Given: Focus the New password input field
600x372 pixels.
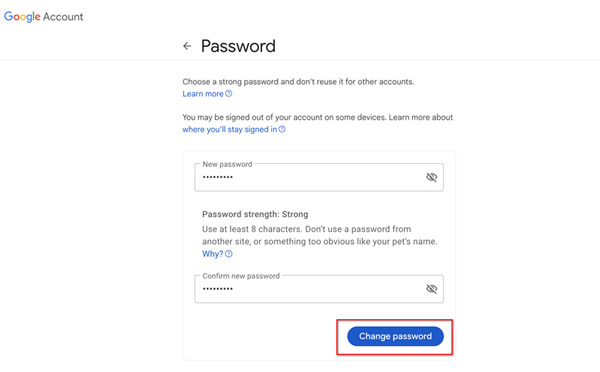Looking at the screenshot, I should click(319, 177).
